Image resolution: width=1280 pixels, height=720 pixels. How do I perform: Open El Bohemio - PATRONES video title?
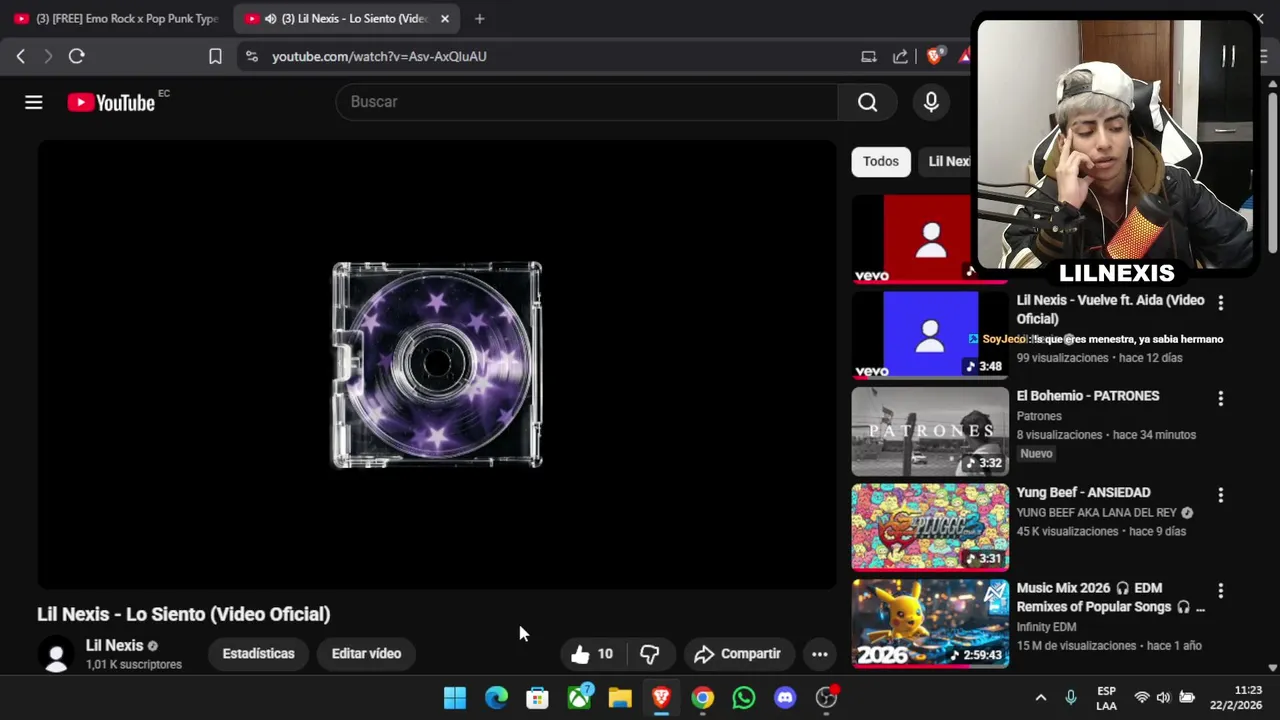coord(1088,396)
